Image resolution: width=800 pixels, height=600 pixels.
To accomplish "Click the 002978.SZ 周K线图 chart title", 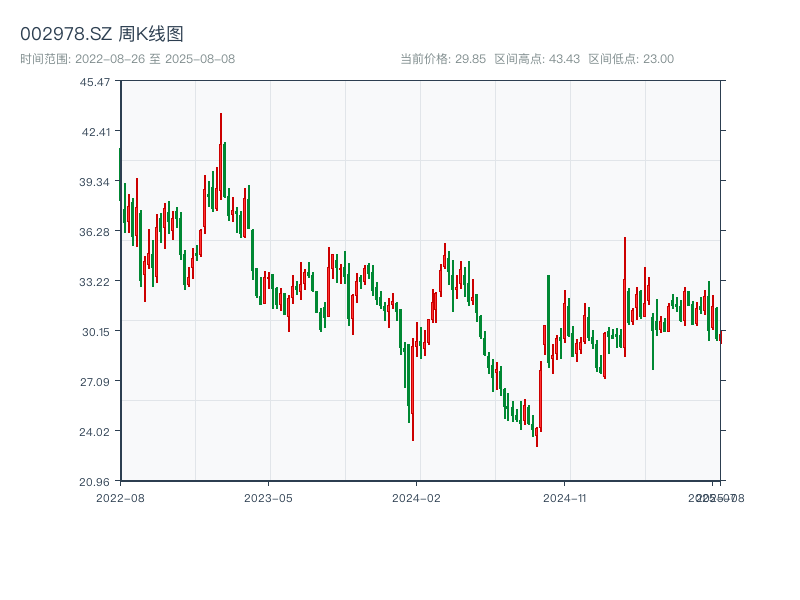I will pyautogui.click(x=102, y=35).
